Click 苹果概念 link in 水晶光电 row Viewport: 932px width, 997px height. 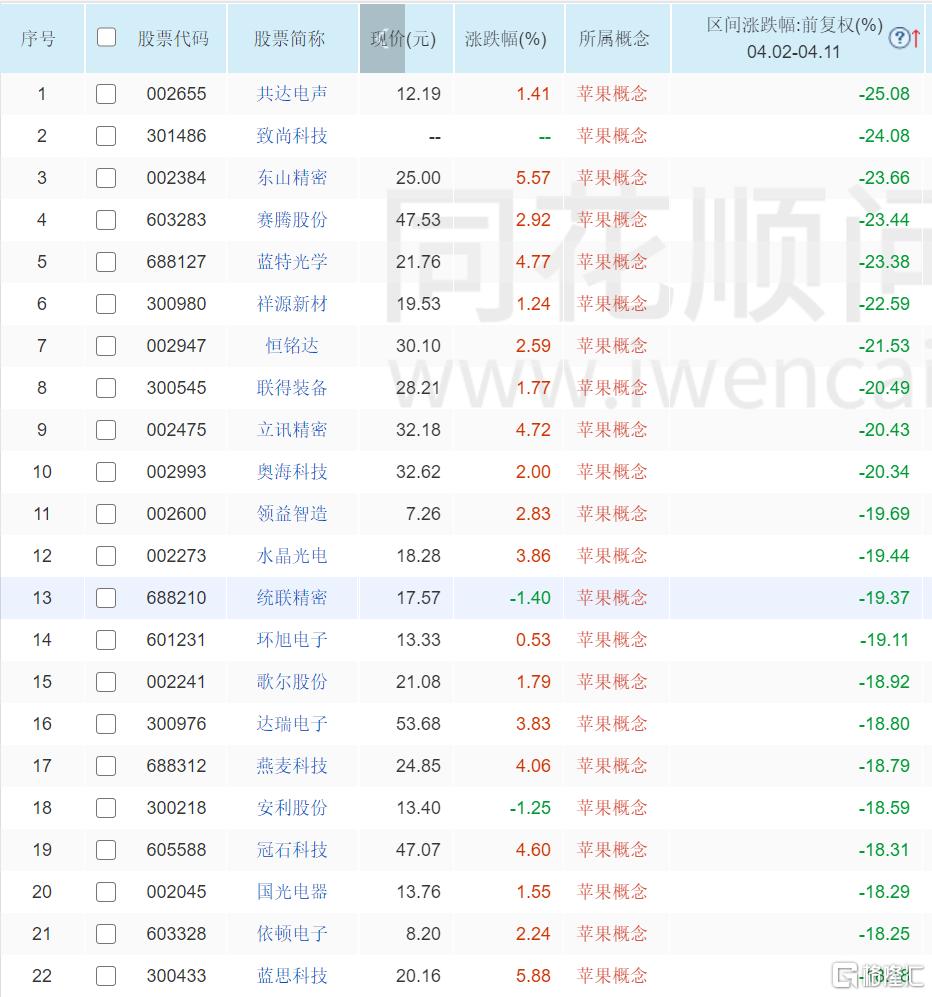[612, 556]
